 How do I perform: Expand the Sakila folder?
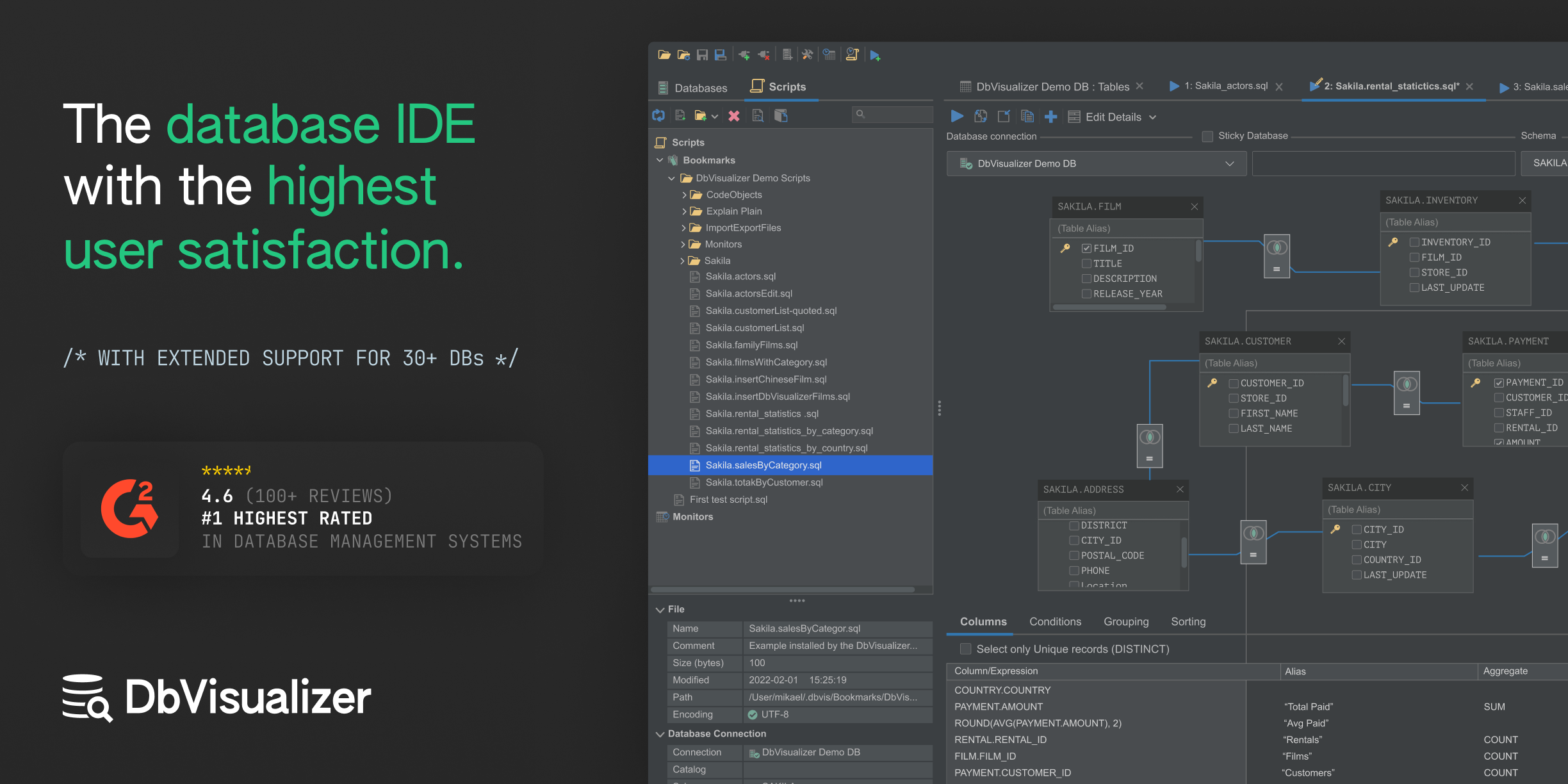coord(682,261)
